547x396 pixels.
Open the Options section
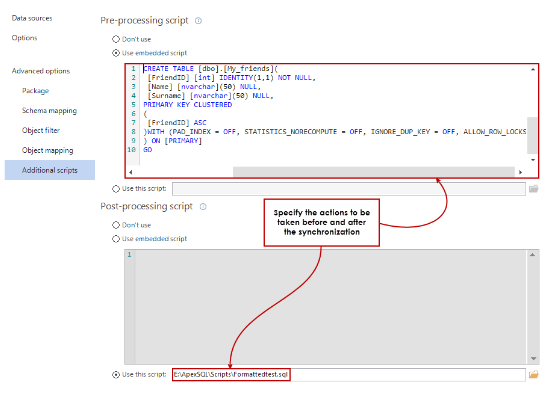24,38
